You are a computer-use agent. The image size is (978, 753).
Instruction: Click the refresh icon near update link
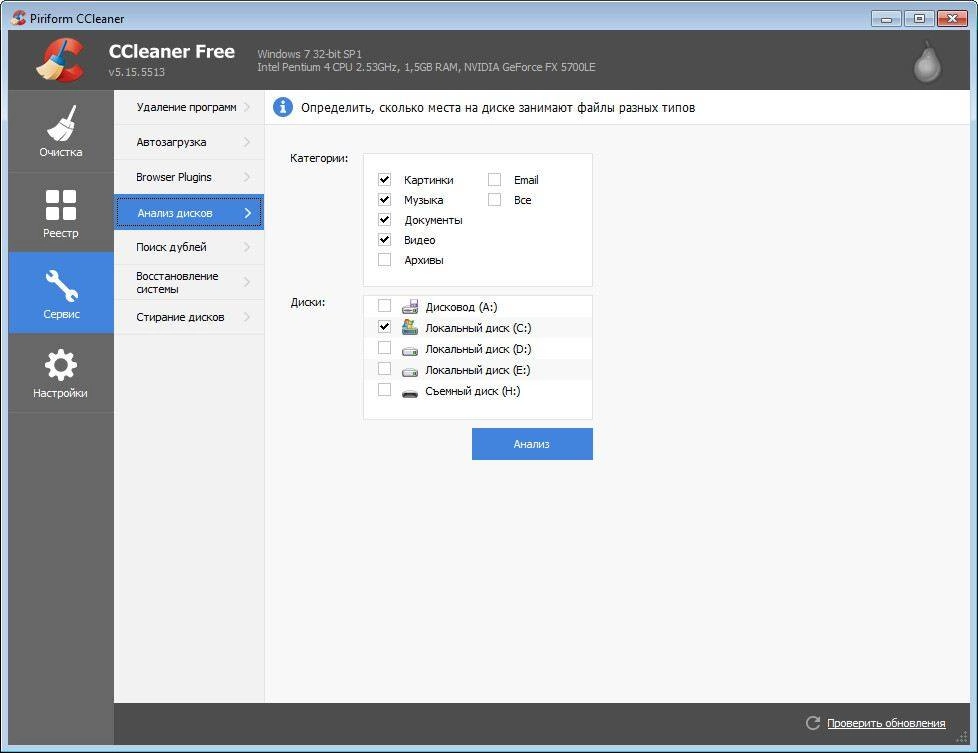(x=813, y=722)
